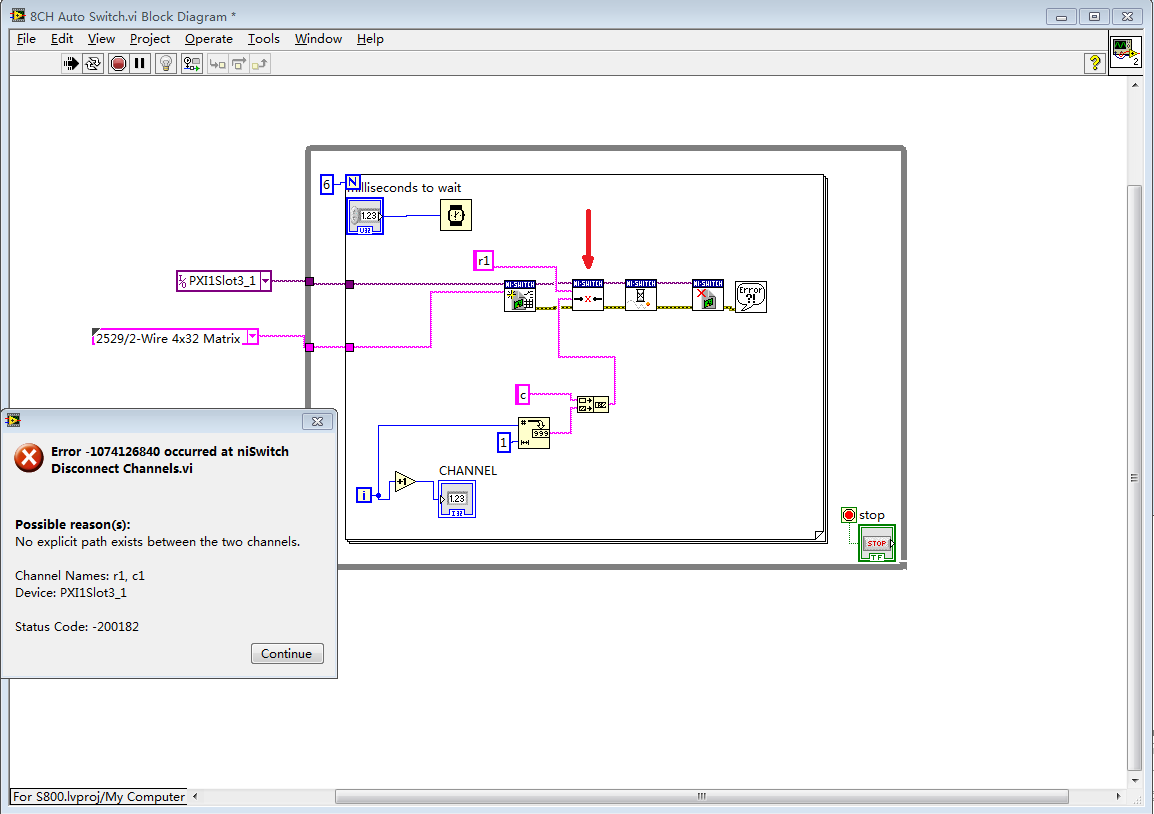1154x814 pixels.
Task: Click the loop iteration i terminal
Action: point(364,495)
